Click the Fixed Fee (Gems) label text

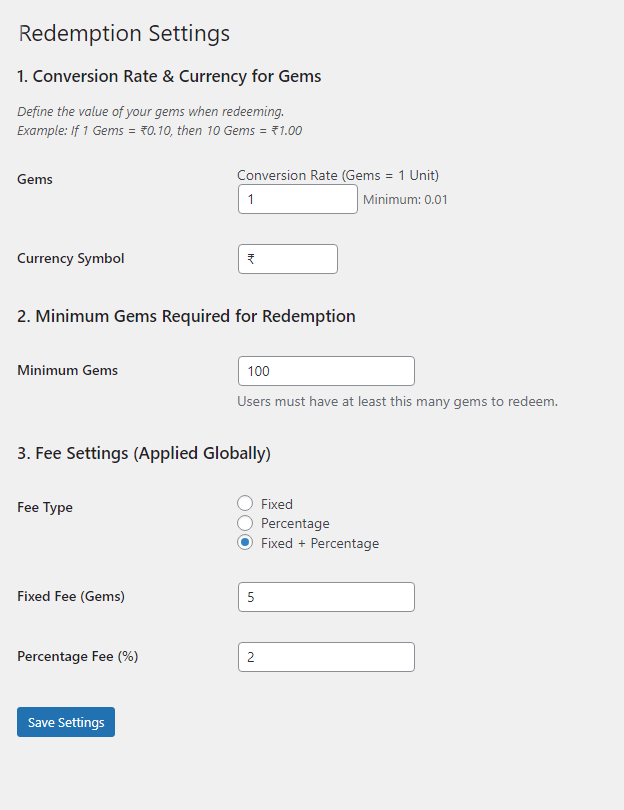coord(71,596)
